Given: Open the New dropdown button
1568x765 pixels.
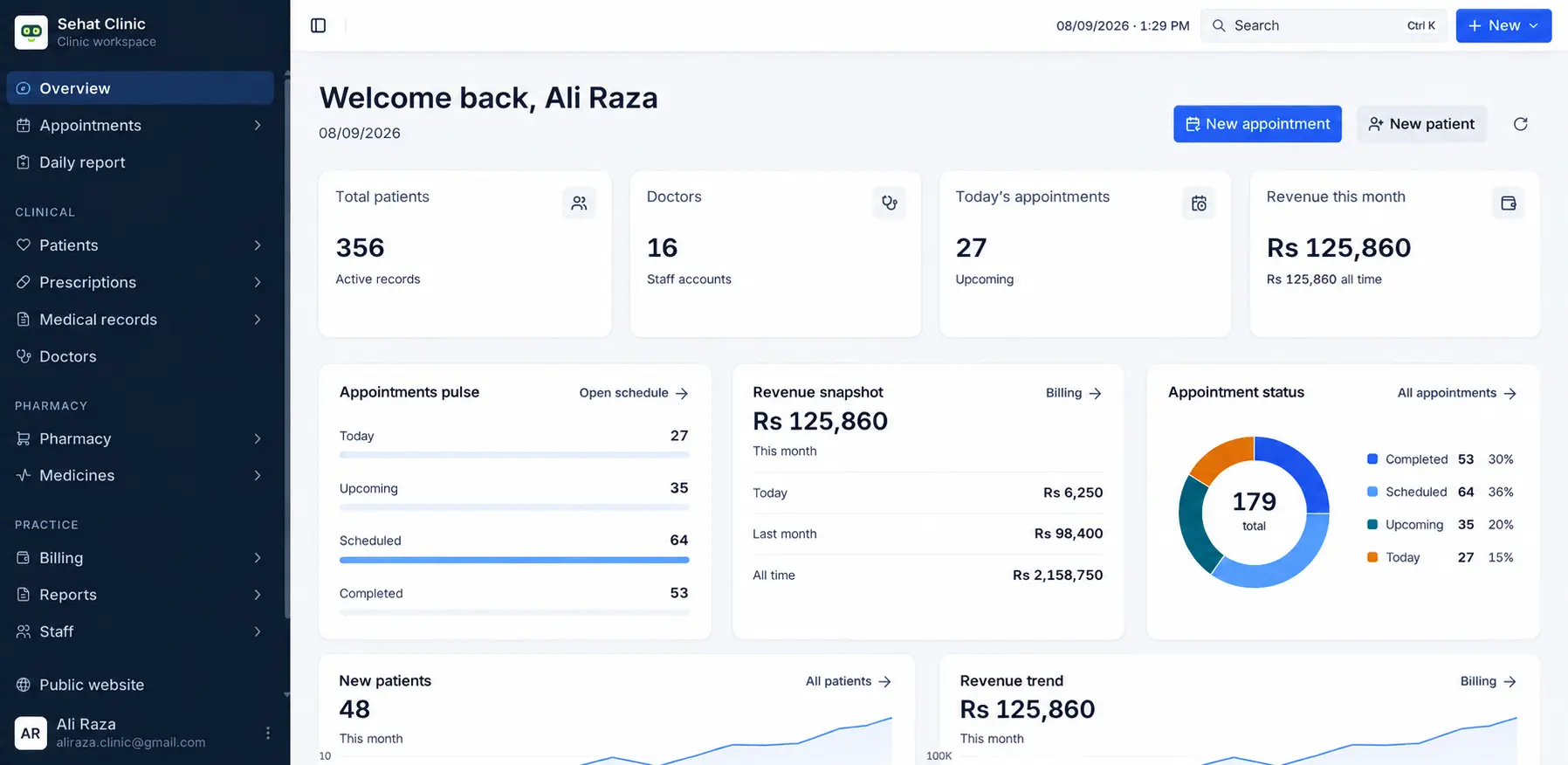Looking at the screenshot, I should [1503, 25].
